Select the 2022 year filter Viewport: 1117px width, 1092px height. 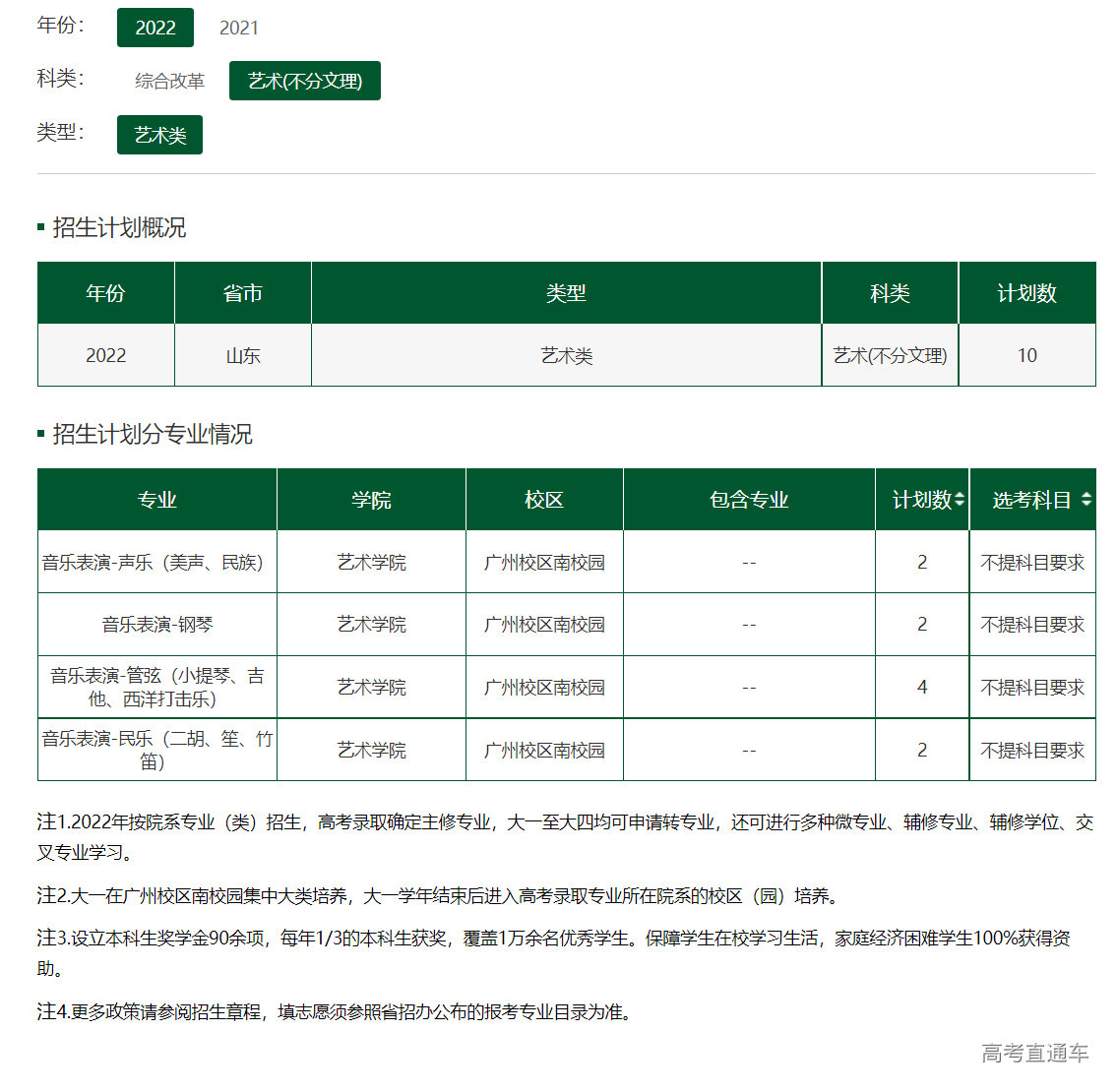point(155,28)
